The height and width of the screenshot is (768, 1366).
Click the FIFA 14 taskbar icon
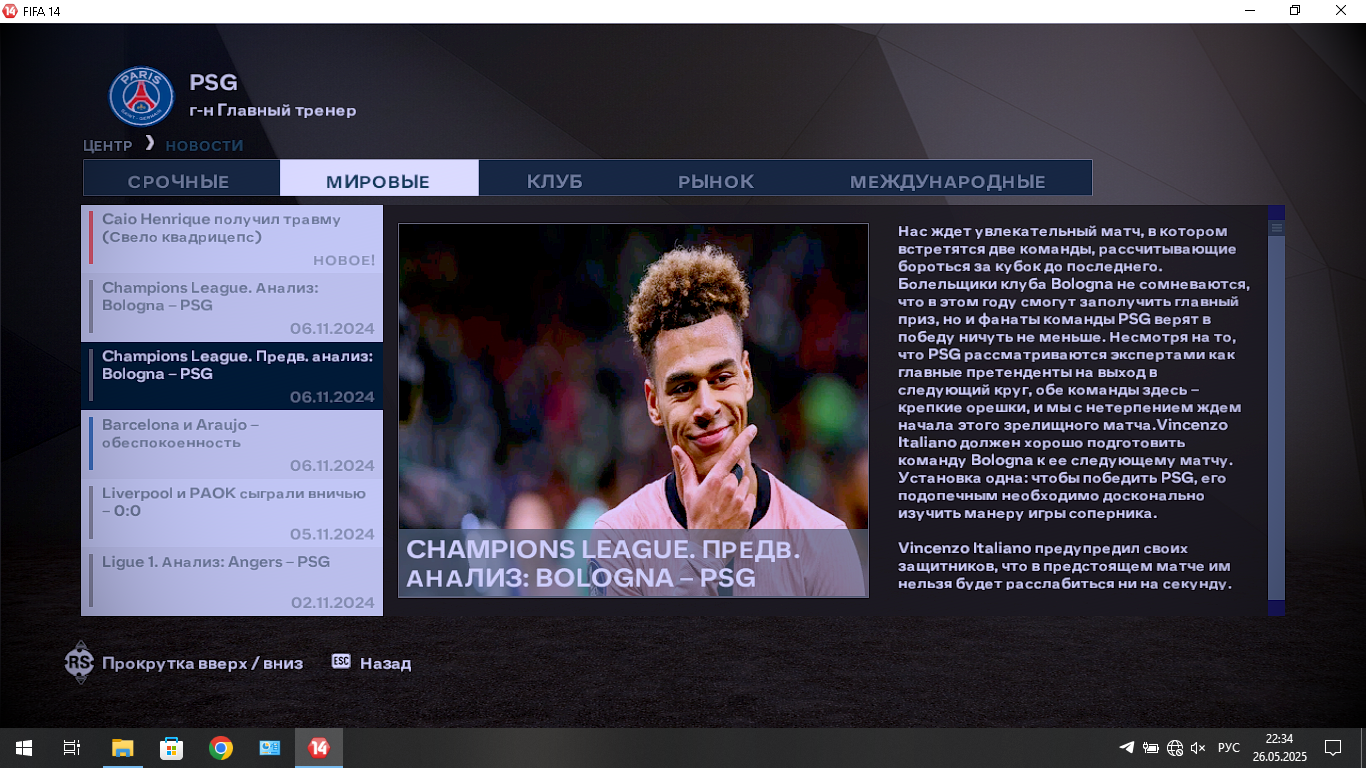click(x=319, y=748)
